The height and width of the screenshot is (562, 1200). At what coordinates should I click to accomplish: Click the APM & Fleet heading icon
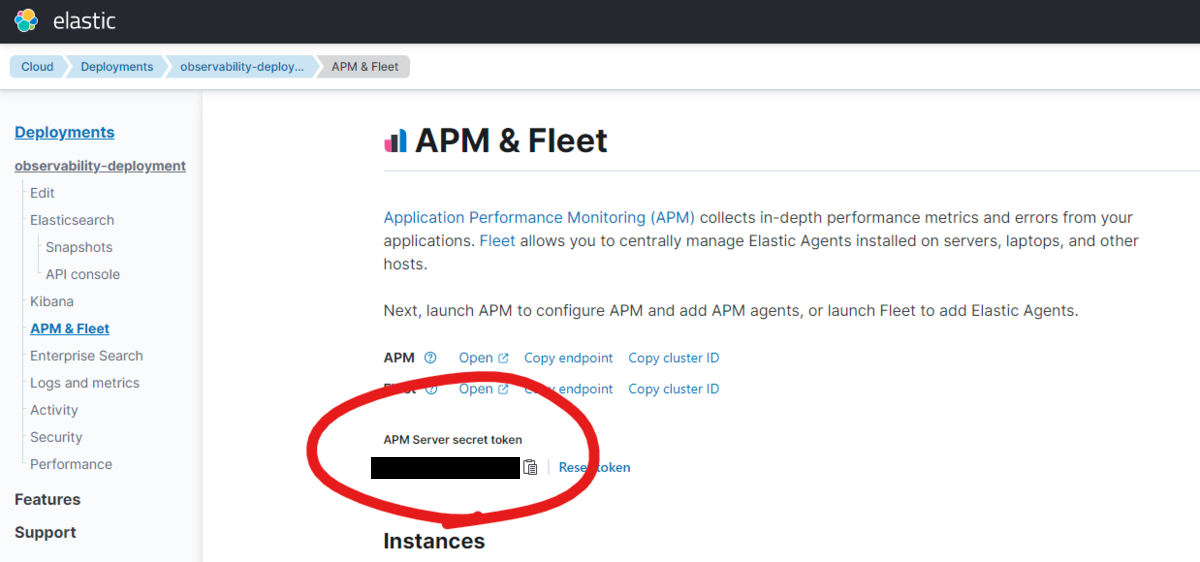395,141
